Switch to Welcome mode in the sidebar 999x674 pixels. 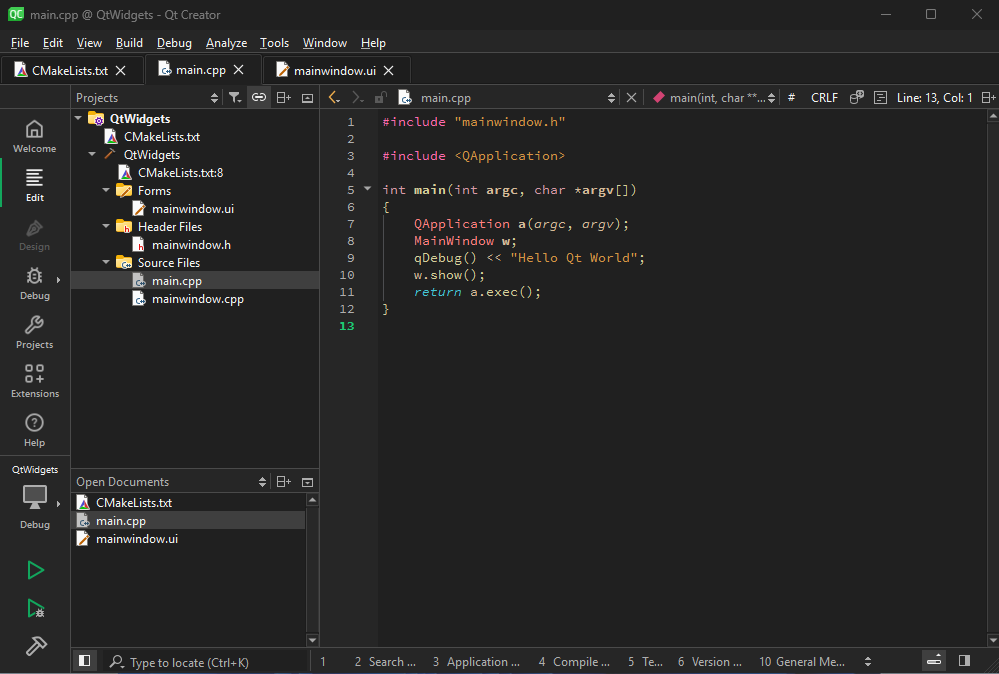click(x=34, y=136)
